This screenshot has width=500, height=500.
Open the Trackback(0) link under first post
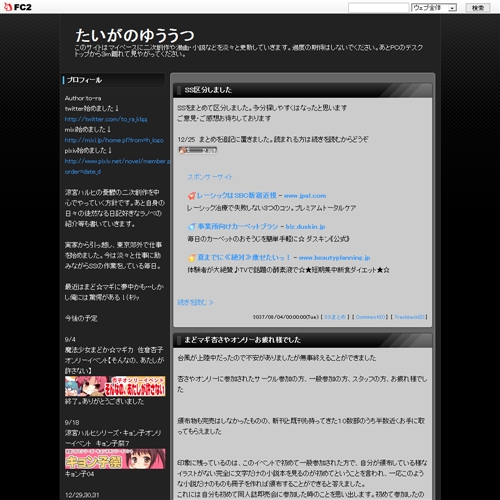[409, 317]
